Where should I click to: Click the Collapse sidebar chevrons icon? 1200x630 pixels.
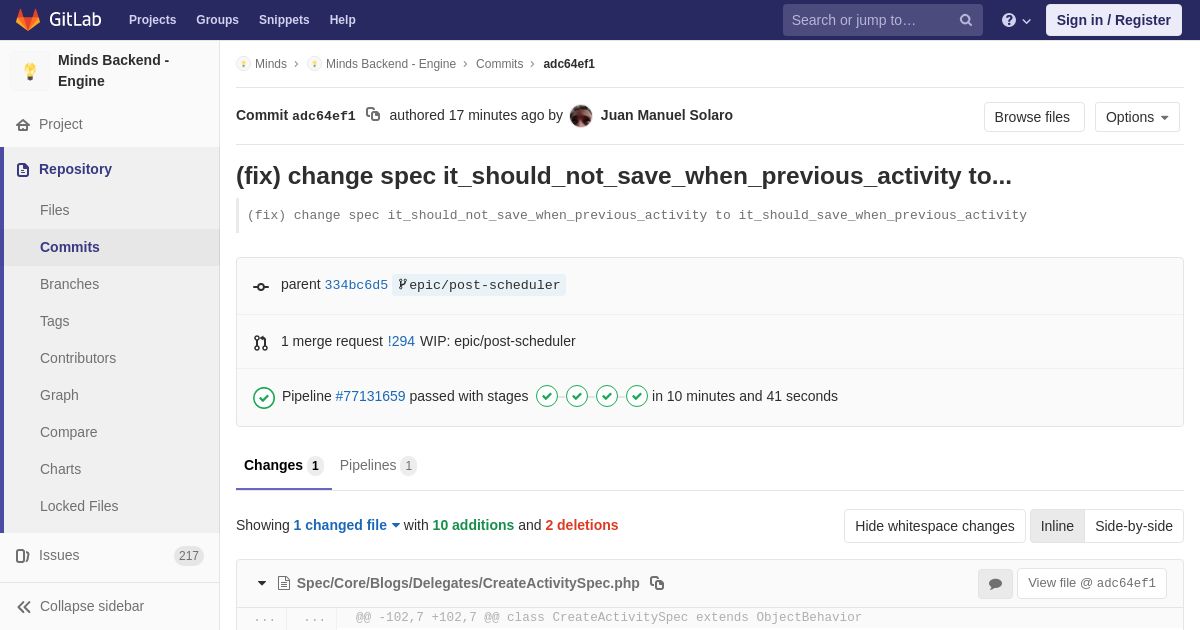pyautogui.click(x=24, y=607)
